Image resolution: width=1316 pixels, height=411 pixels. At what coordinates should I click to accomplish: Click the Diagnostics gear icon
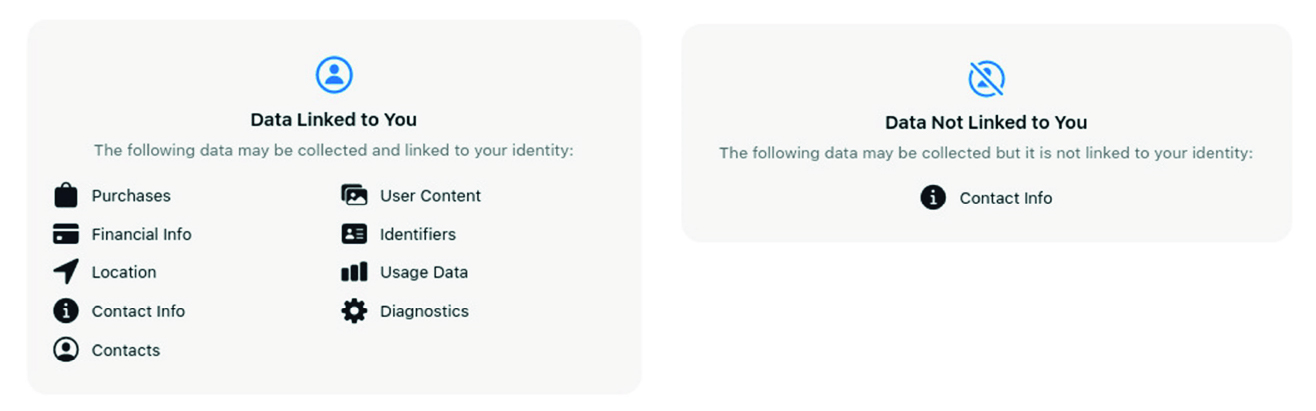point(354,311)
